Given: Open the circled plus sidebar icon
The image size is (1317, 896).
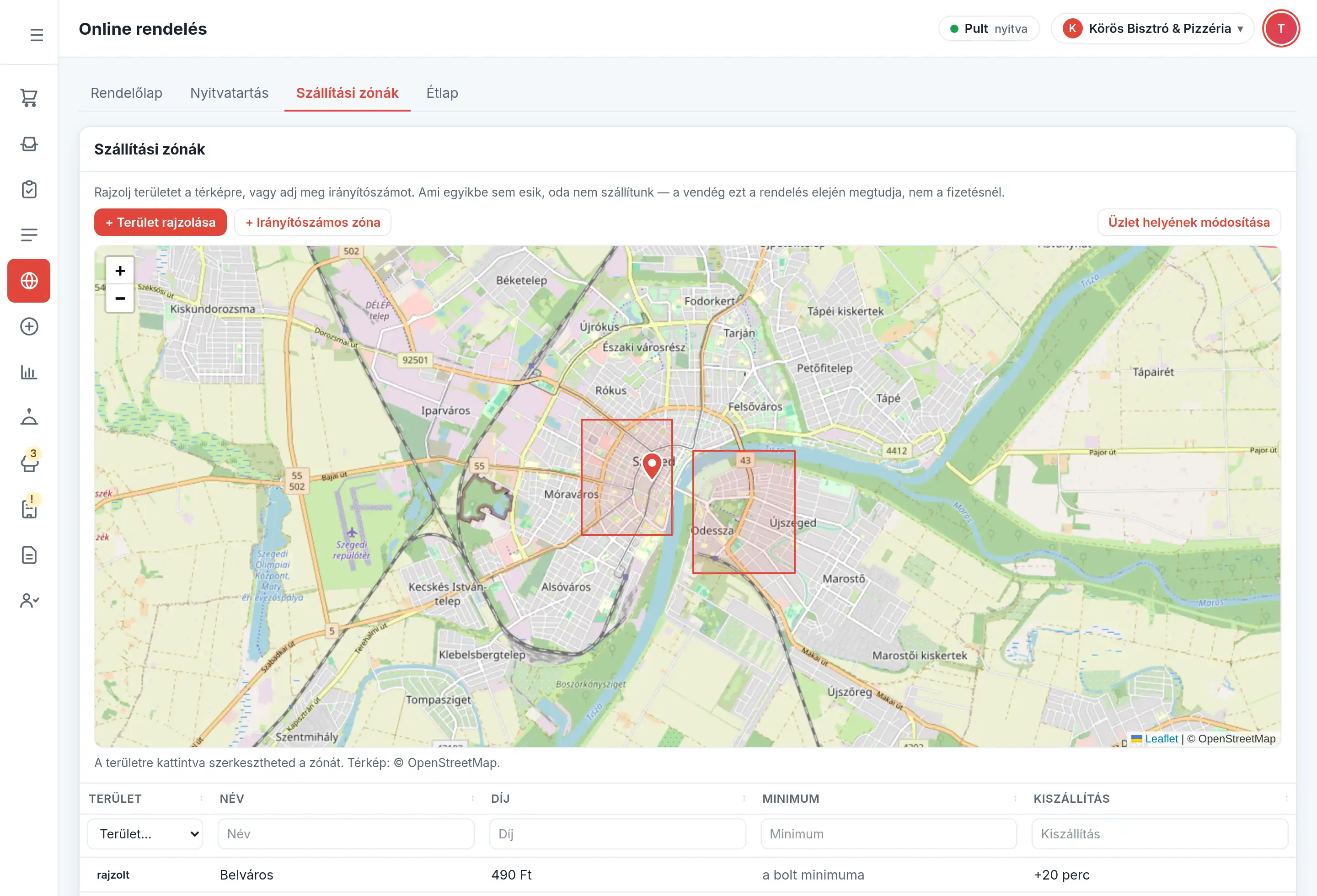Looking at the screenshot, I should pyautogui.click(x=29, y=327).
